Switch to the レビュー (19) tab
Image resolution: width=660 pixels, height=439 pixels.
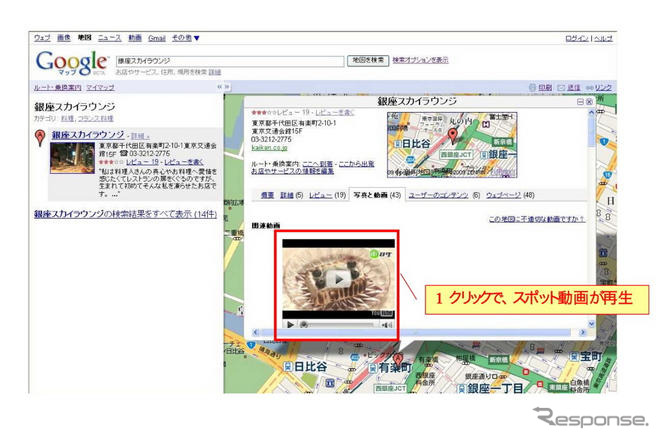pos(327,195)
